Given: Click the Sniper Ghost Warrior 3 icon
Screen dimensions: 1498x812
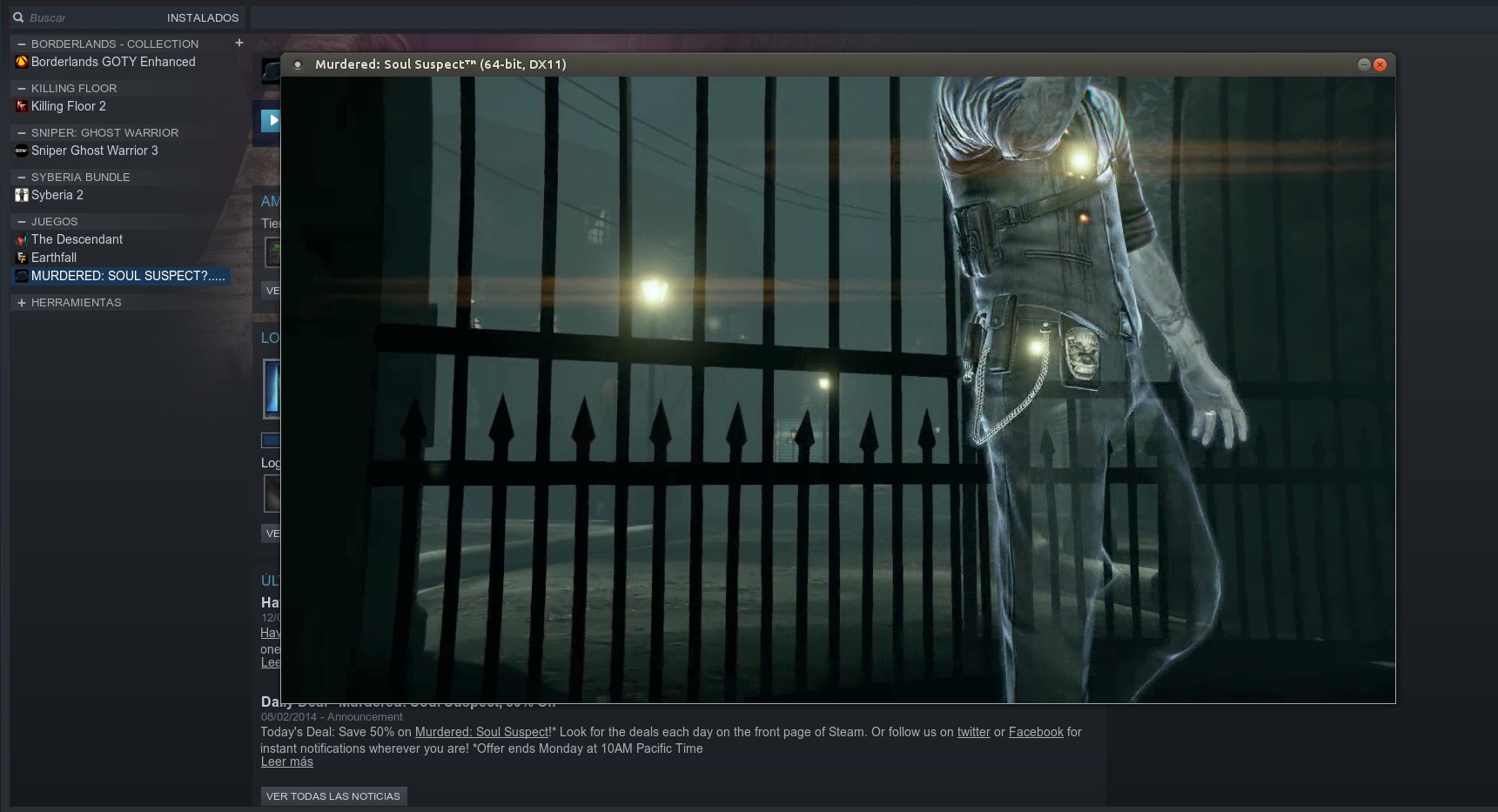Looking at the screenshot, I should pos(22,151).
